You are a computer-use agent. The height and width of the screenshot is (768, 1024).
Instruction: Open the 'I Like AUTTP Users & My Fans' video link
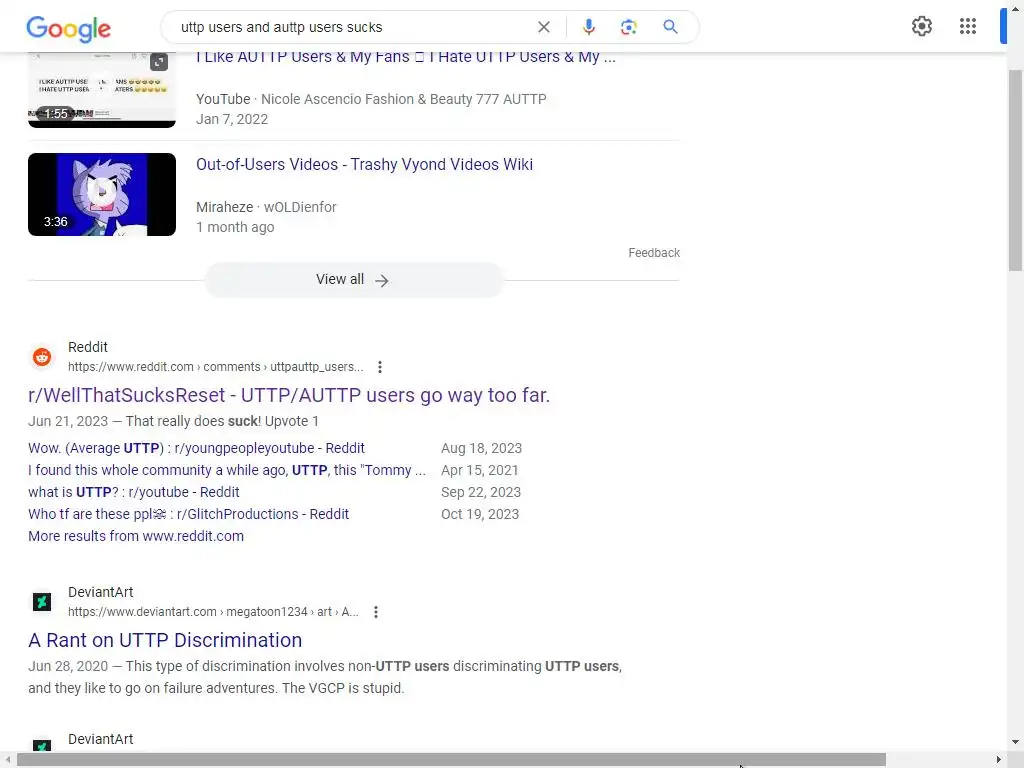[x=406, y=57]
